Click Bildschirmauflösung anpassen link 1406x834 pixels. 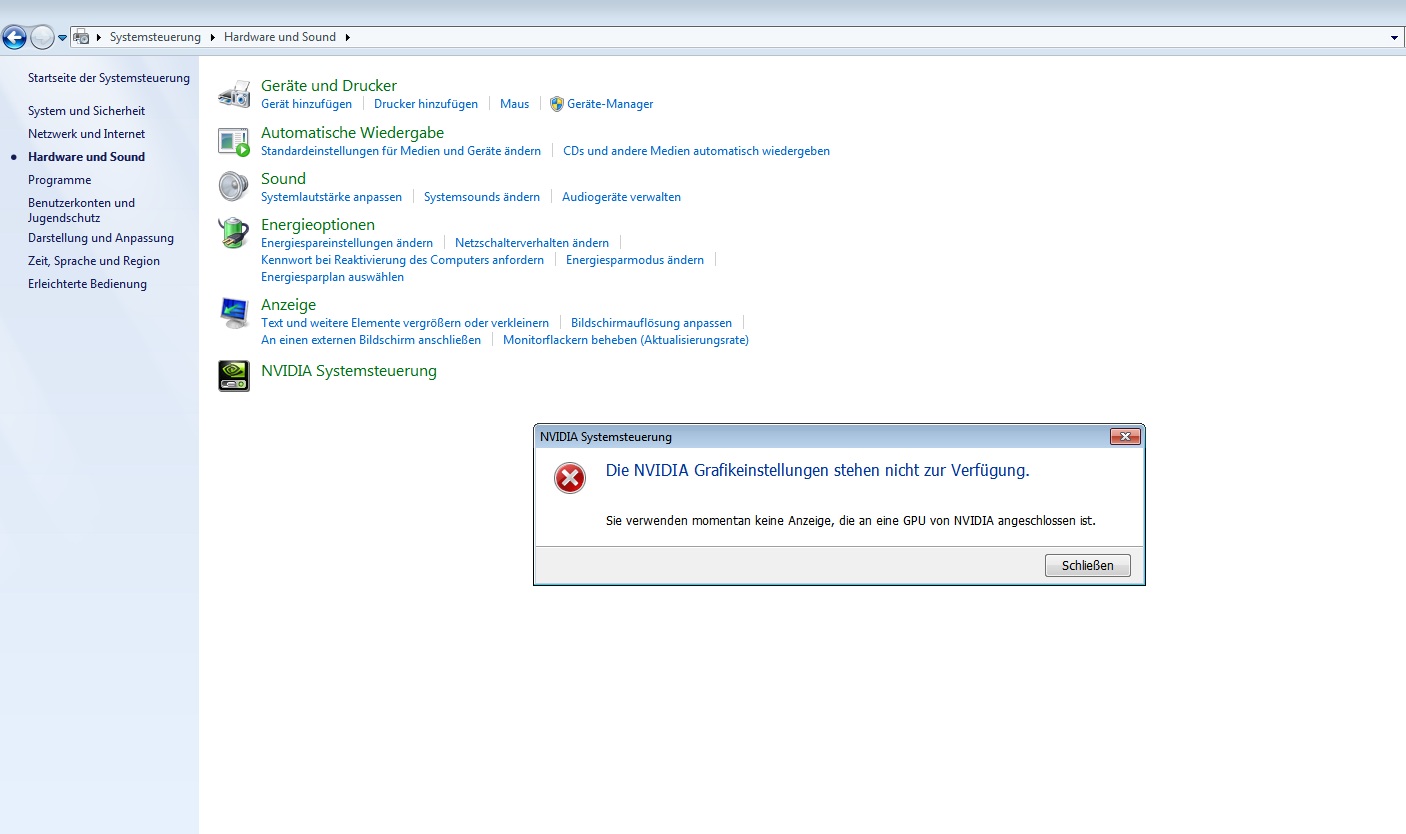click(651, 323)
